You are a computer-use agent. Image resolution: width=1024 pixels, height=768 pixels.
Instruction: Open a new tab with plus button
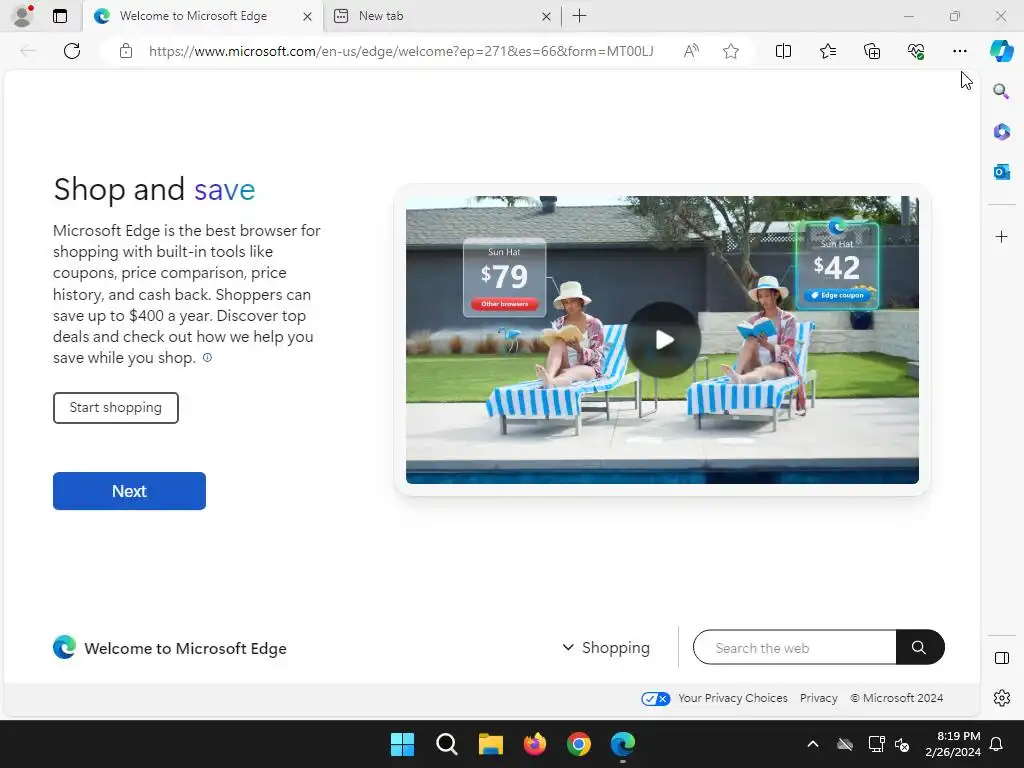coord(579,16)
